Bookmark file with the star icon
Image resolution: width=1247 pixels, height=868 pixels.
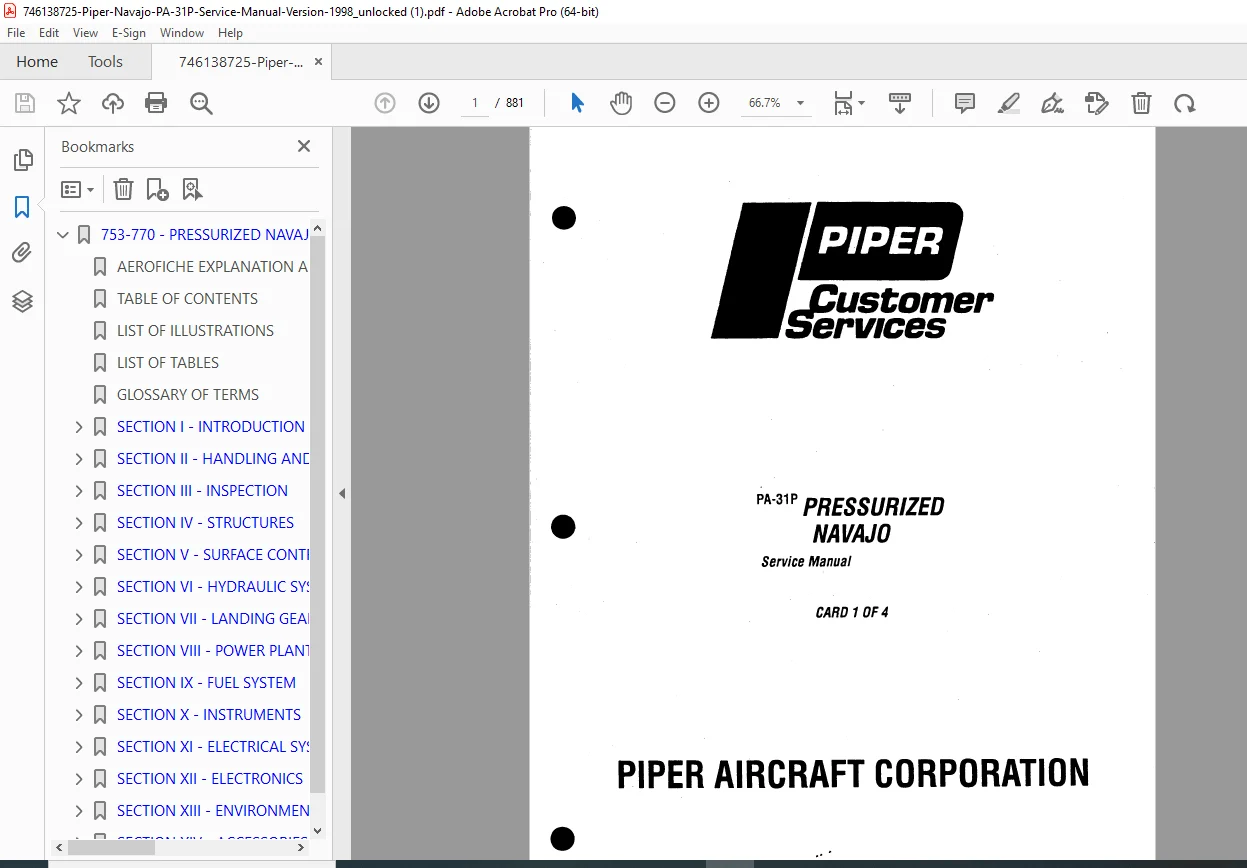(x=68, y=103)
